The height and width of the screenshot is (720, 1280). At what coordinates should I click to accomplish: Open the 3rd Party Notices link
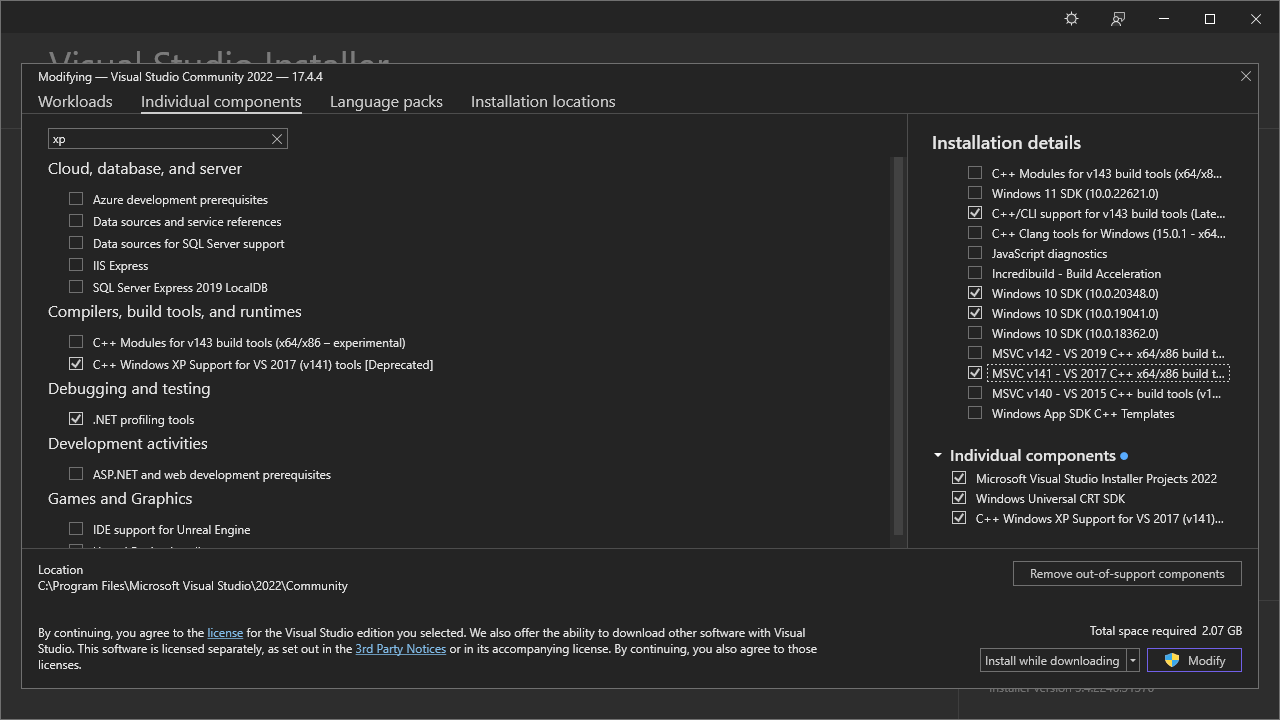coord(400,648)
